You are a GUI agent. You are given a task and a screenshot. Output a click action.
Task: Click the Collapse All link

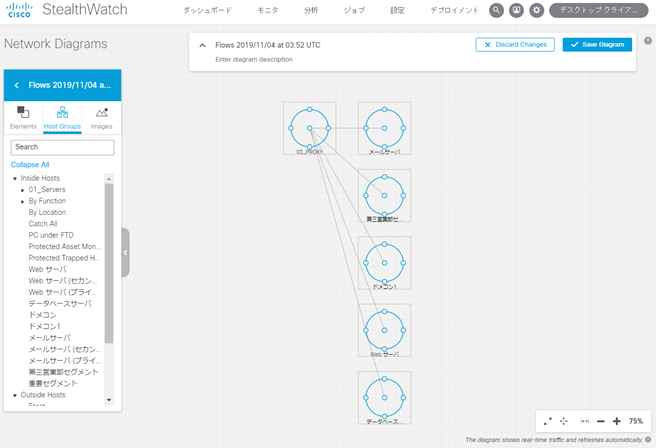coord(30,164)
